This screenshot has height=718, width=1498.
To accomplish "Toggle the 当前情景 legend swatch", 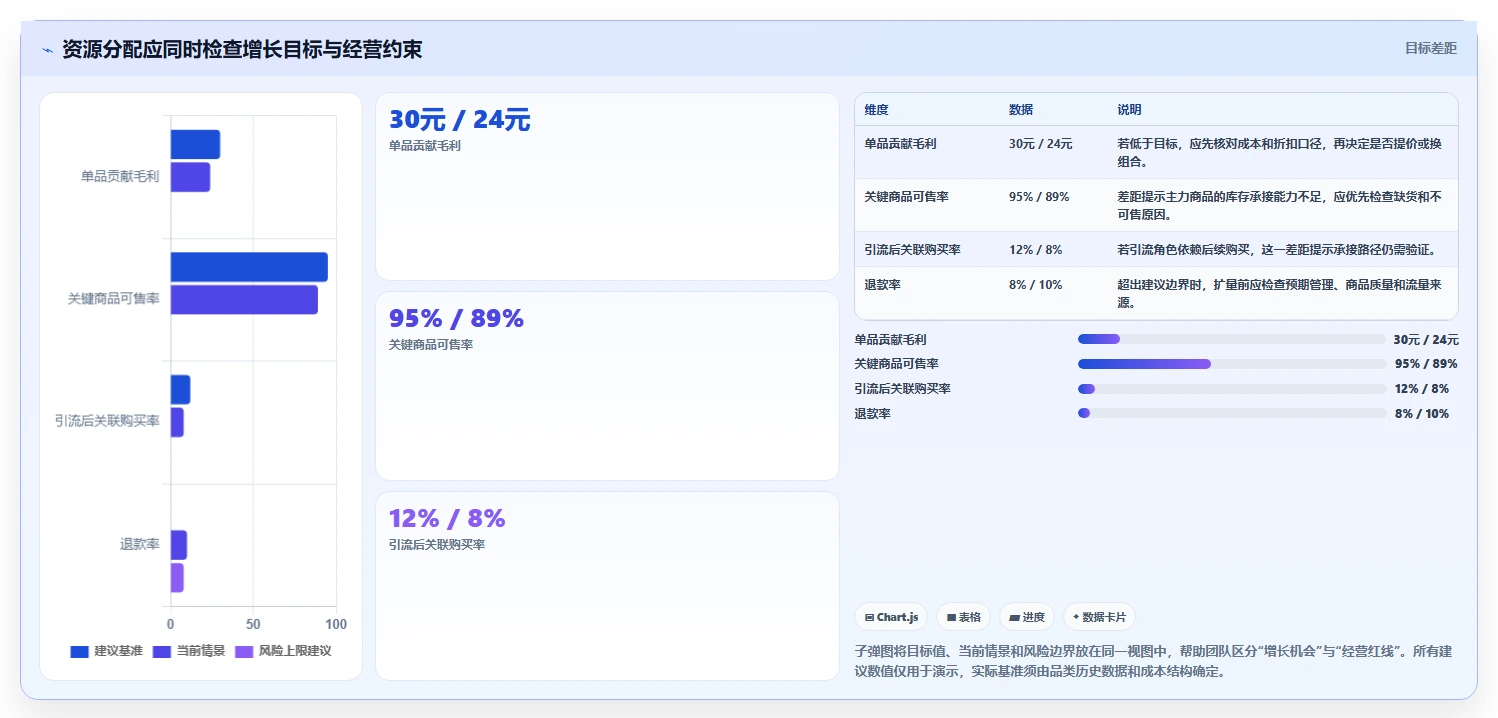I will coord(162,652).
